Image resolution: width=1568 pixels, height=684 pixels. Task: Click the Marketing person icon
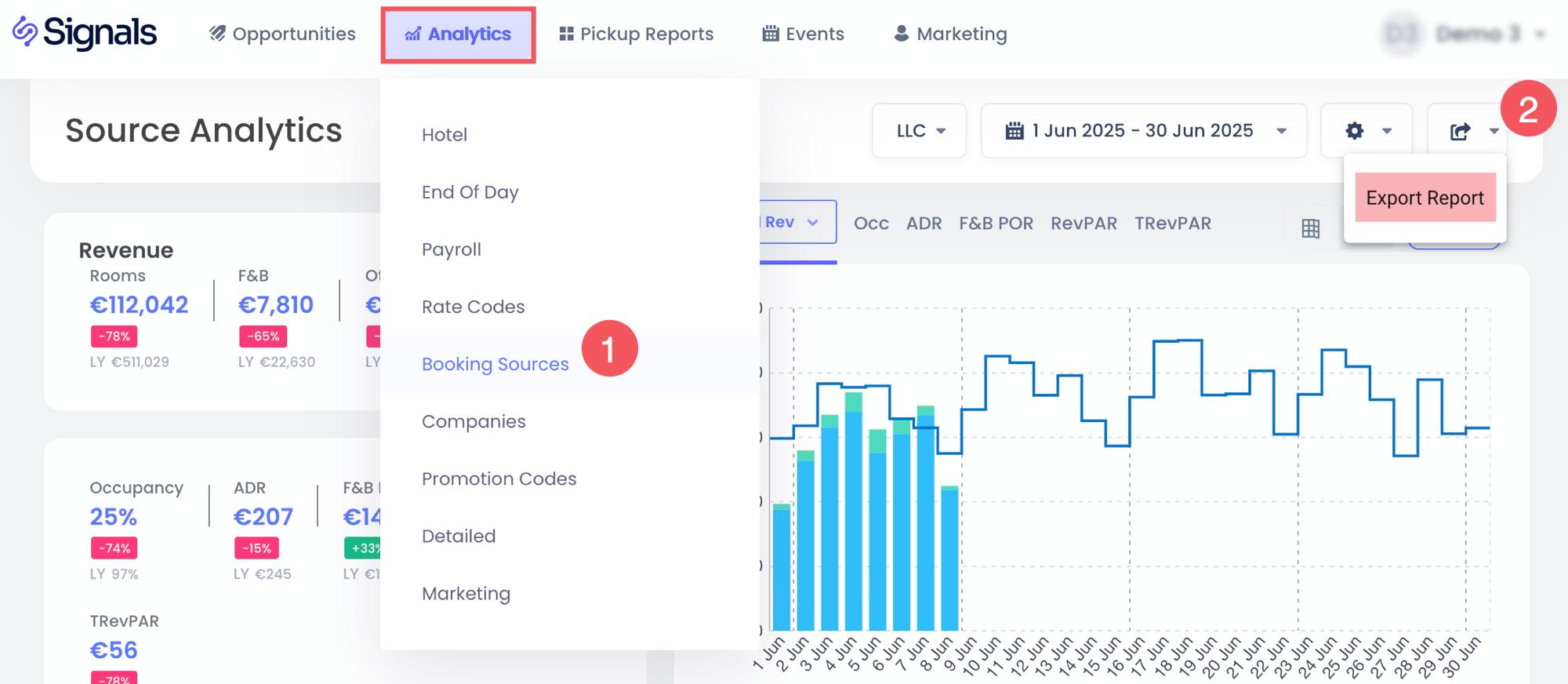tap(902, 34)
